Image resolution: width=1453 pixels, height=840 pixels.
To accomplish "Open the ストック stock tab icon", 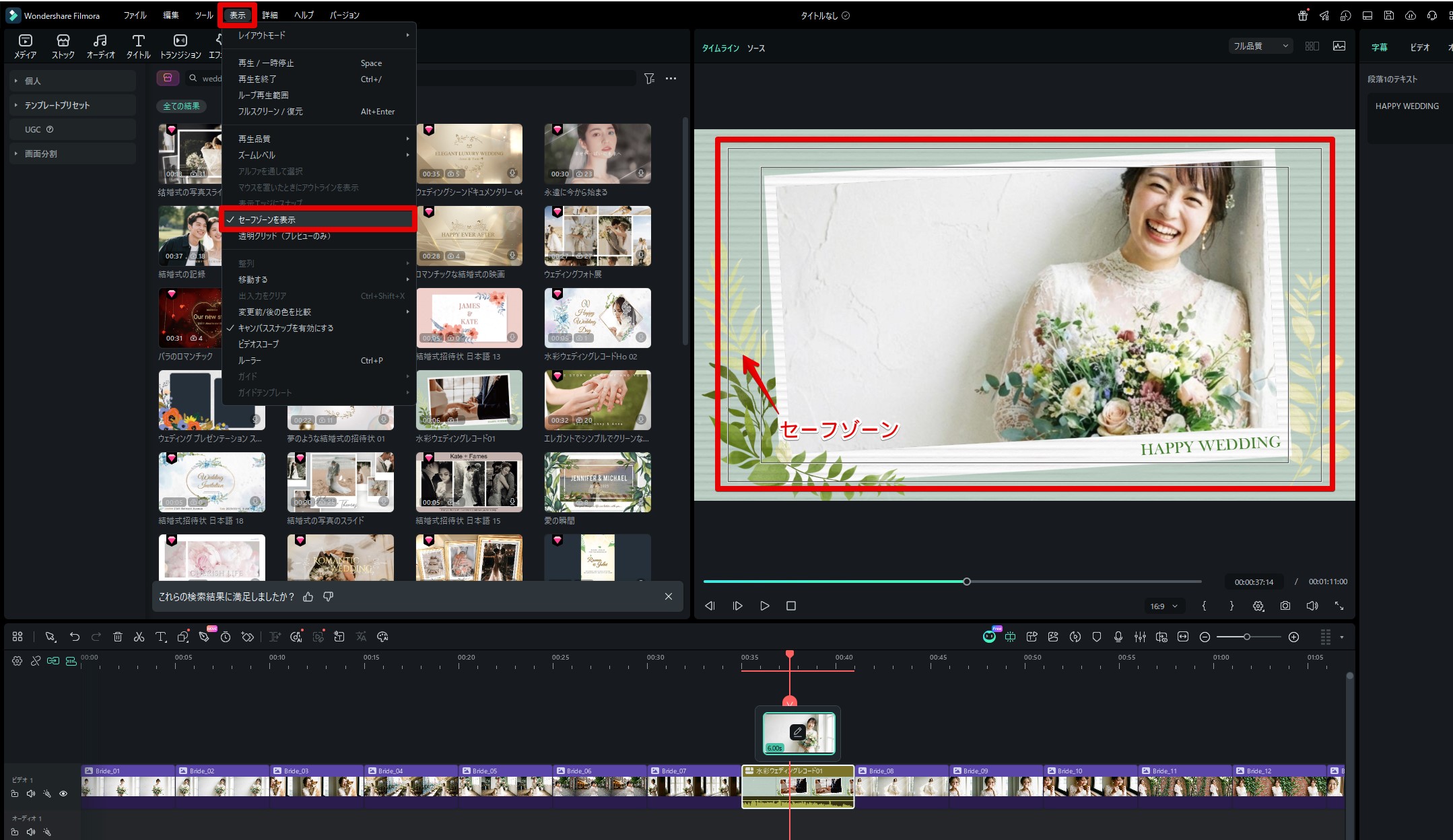I will 63,46.
